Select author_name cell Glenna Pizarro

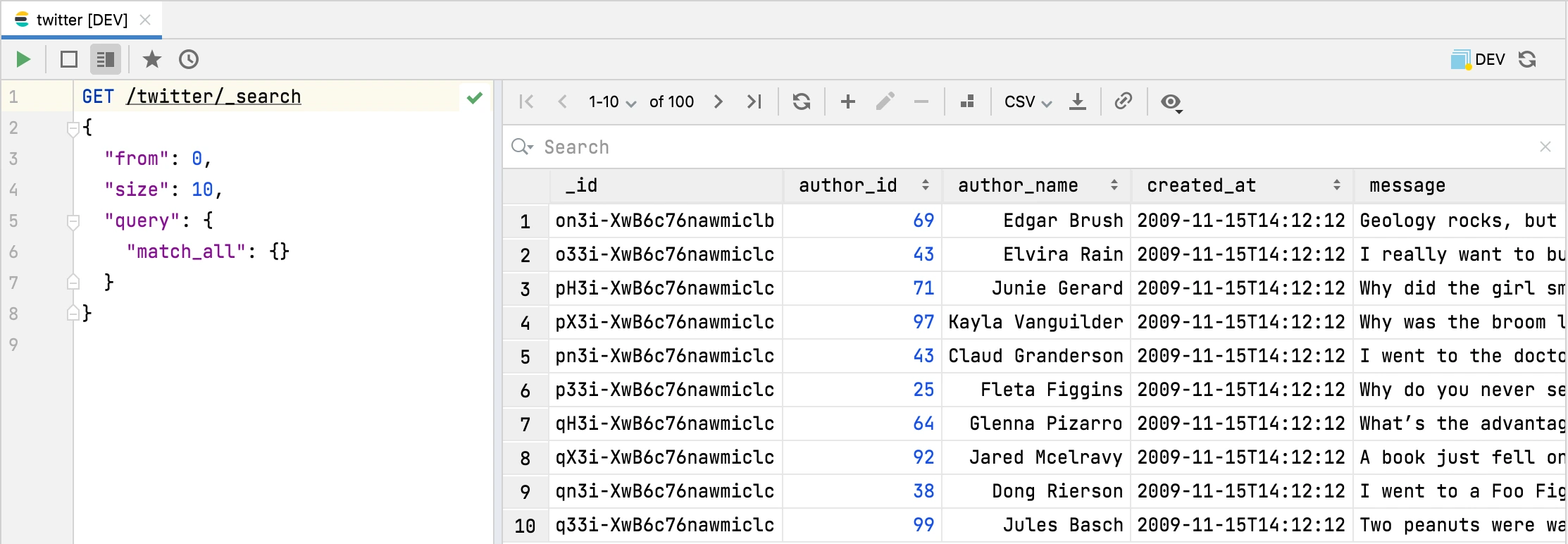[x=1037, y=424]
